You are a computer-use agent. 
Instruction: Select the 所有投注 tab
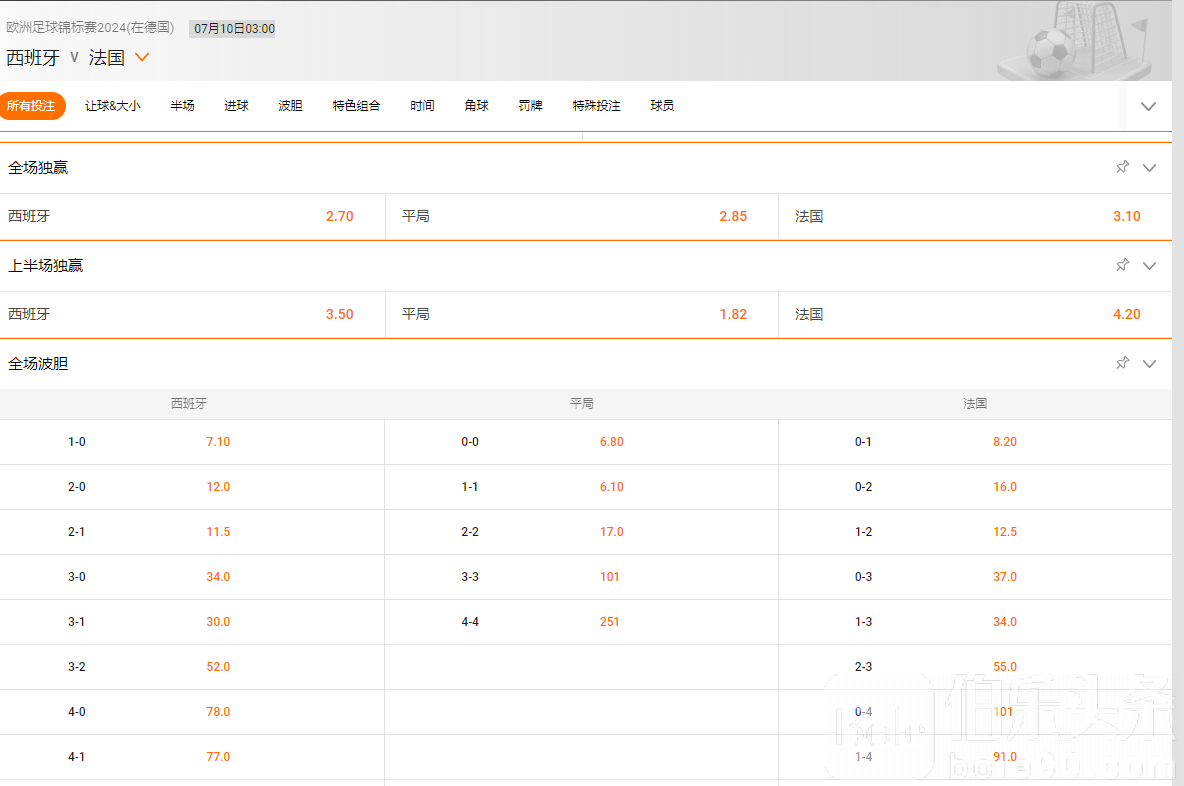[x=32, y=106]
